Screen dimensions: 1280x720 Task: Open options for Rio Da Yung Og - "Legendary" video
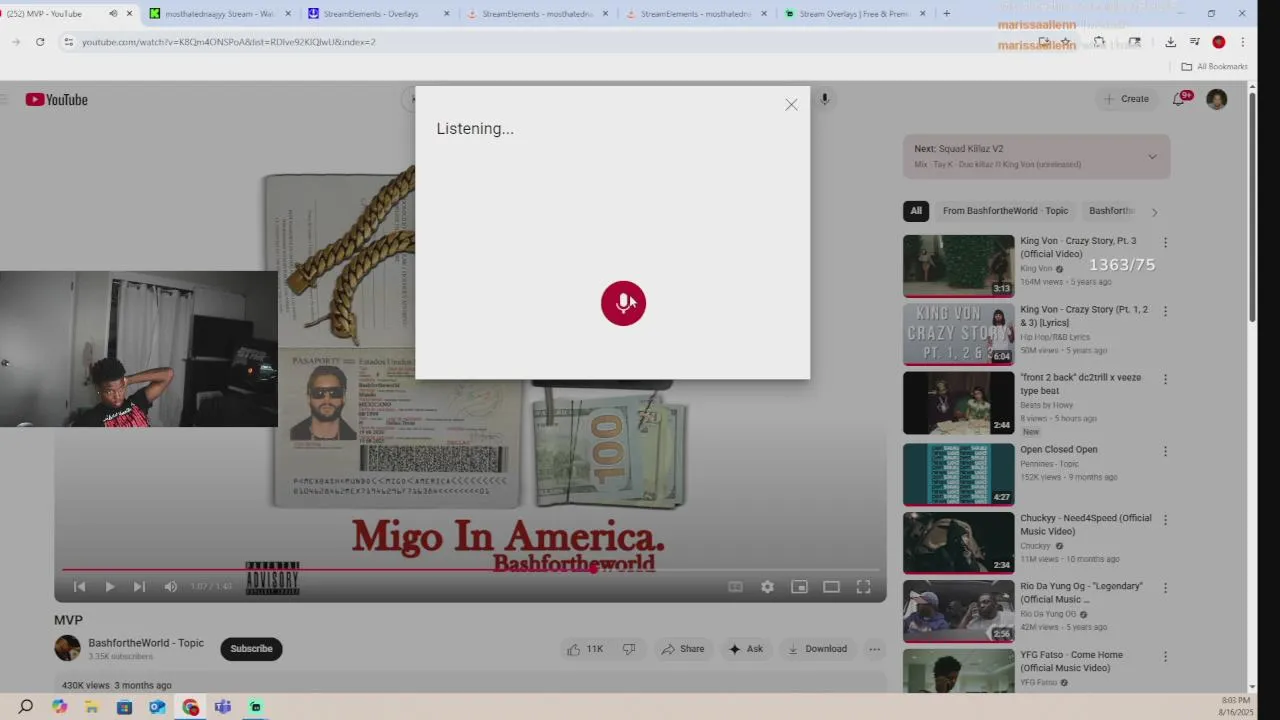[1165, 587]
